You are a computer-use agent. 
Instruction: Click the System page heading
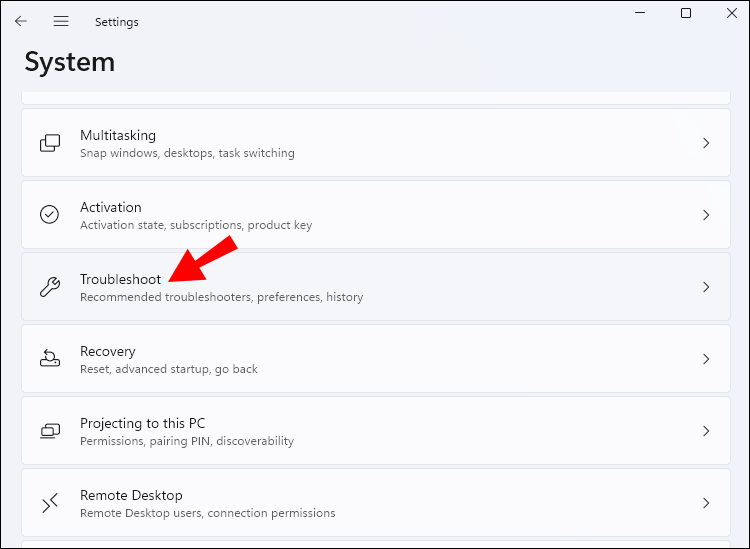click(x=69, y=62)
